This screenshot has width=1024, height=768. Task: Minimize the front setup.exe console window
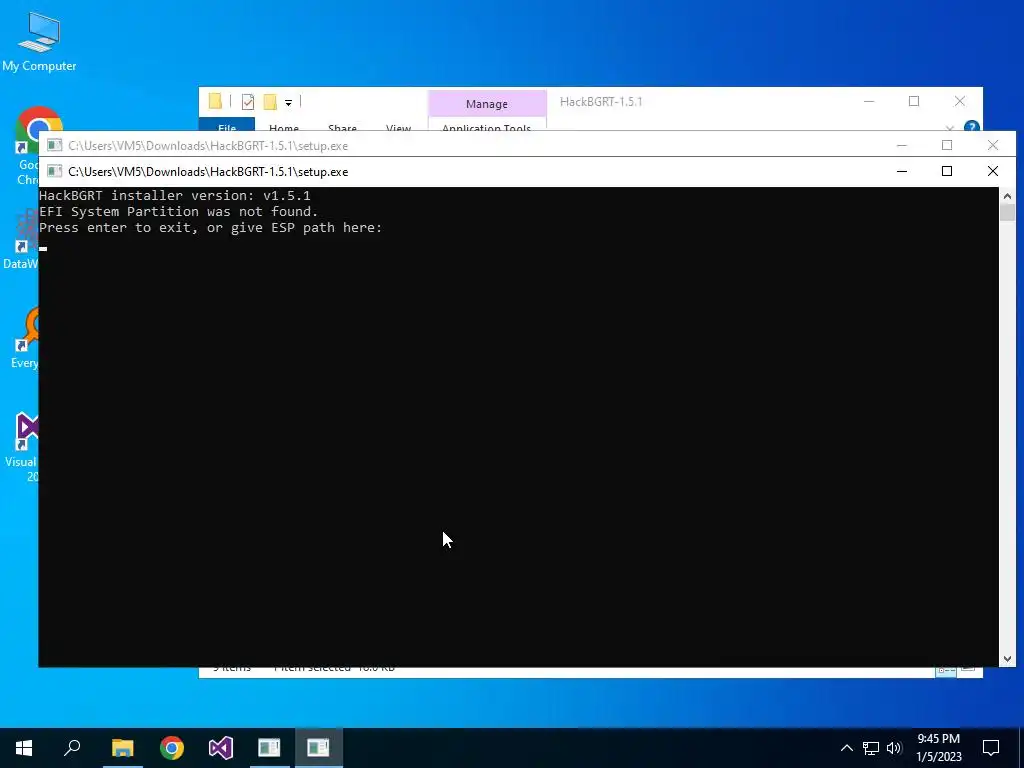(902, 171)
